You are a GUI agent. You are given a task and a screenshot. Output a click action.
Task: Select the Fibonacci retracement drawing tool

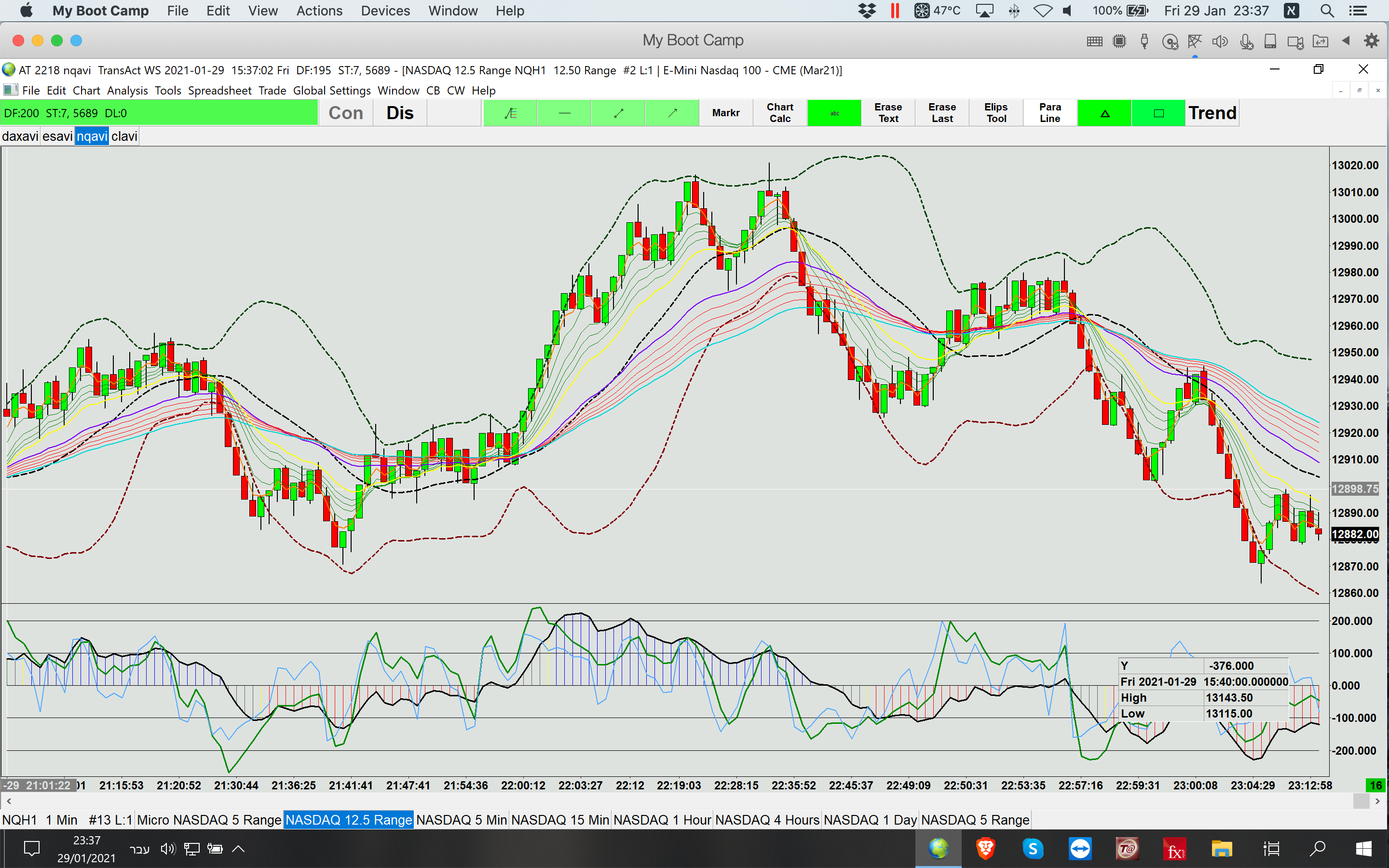pos(510,113)
